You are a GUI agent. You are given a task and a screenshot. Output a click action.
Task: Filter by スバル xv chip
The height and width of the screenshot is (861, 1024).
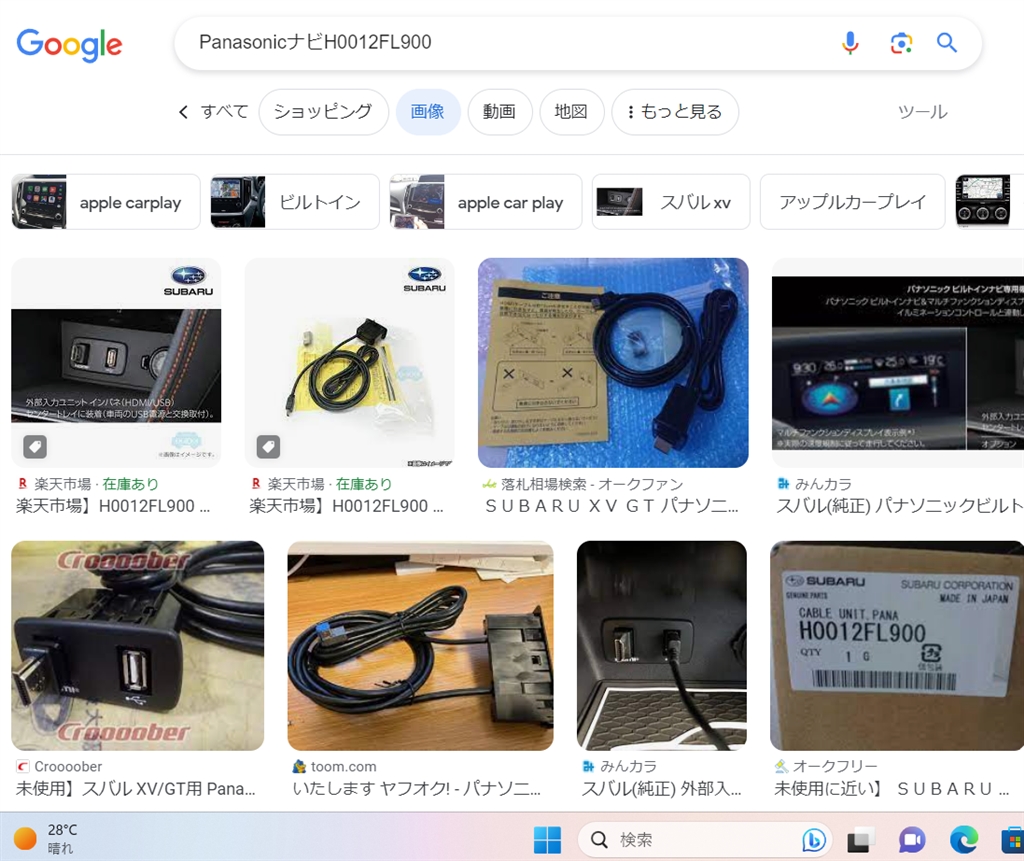pos(671,202)
